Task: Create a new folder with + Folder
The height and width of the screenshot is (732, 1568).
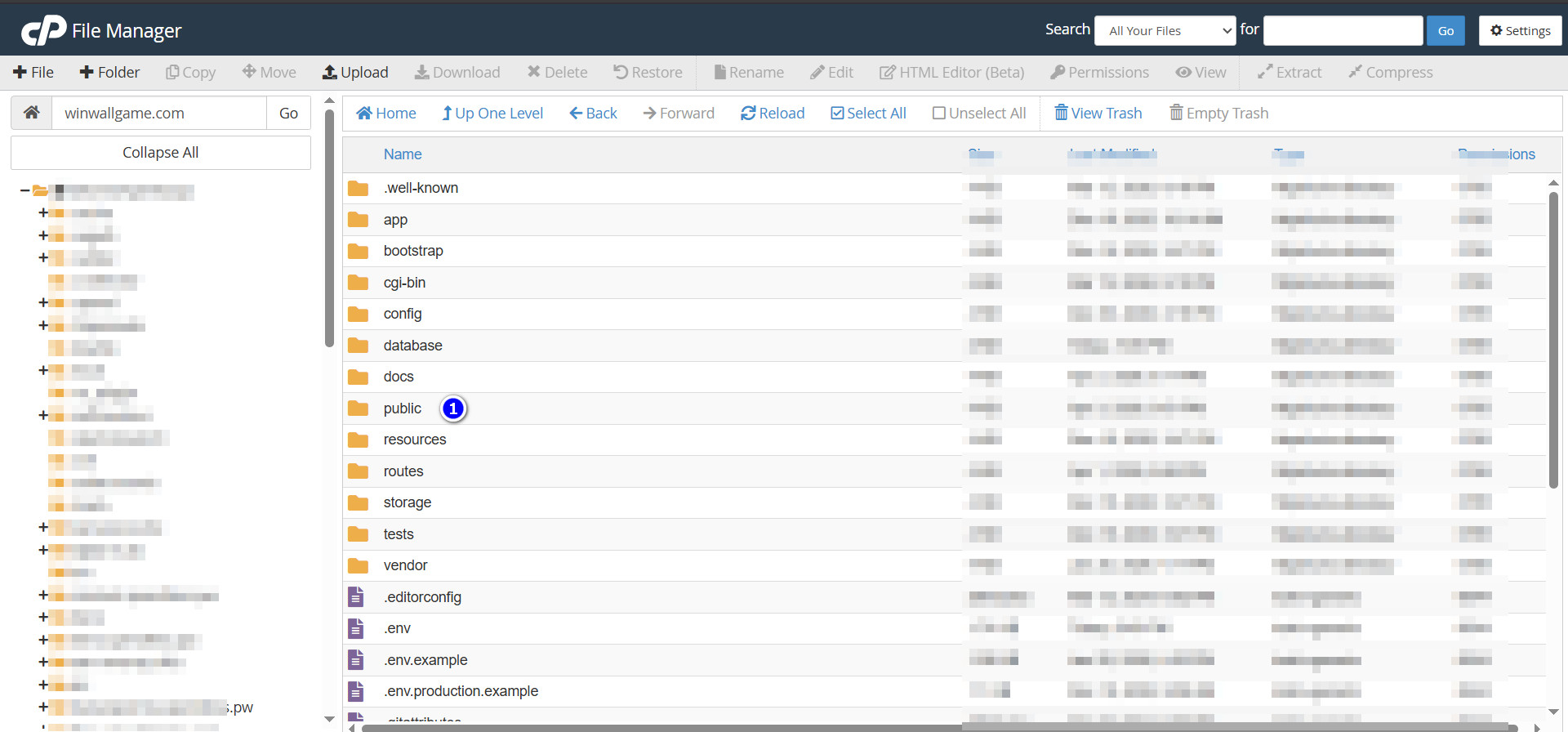Action: pos(109,73)
